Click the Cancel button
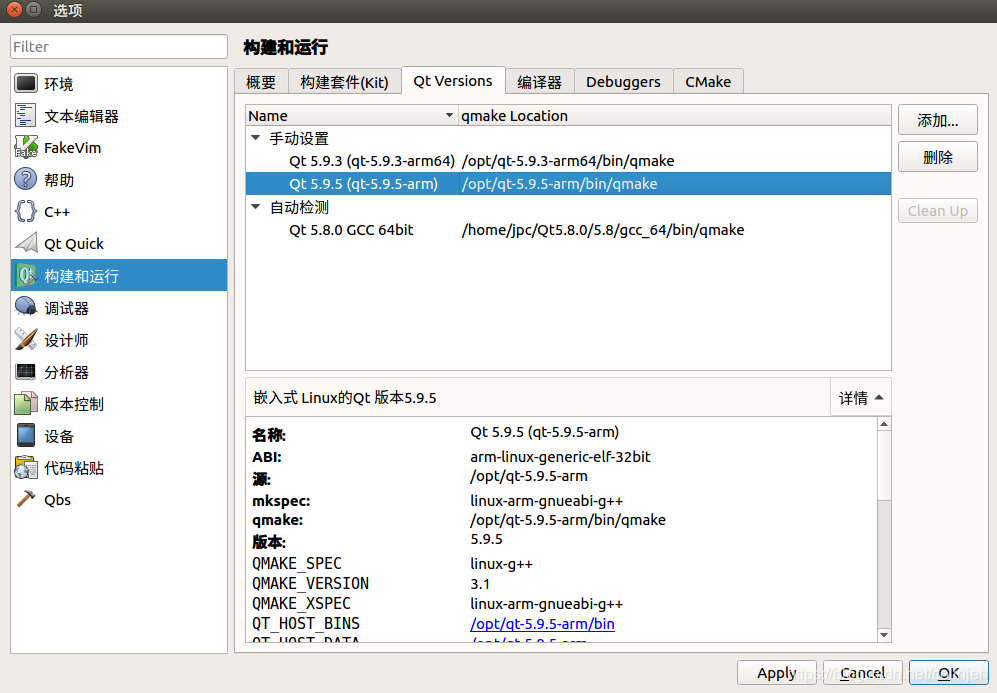 pyautogui.click(x=863, y=673)
